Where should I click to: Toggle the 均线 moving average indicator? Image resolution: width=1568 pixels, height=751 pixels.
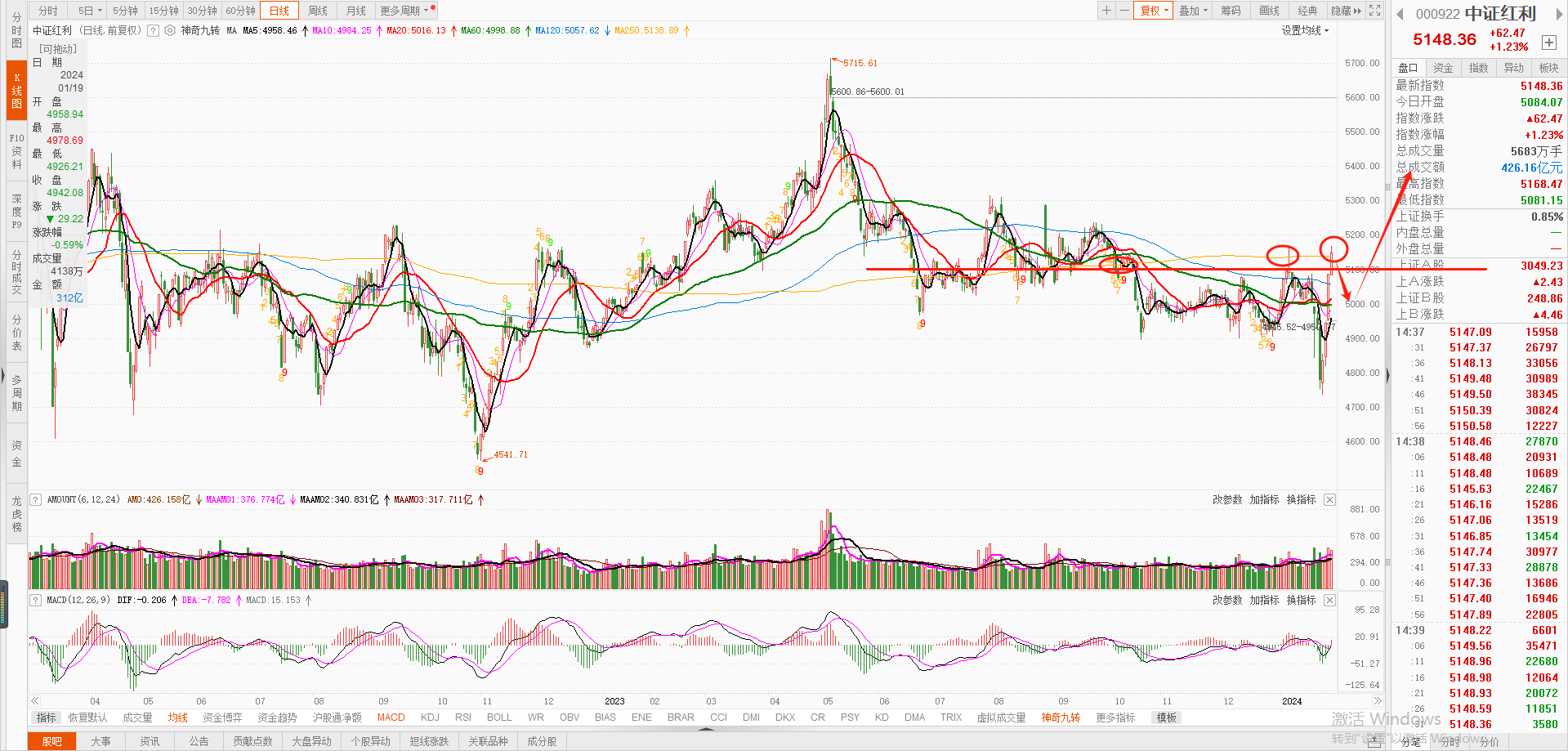pyautogui.click(x=178, y=717)
